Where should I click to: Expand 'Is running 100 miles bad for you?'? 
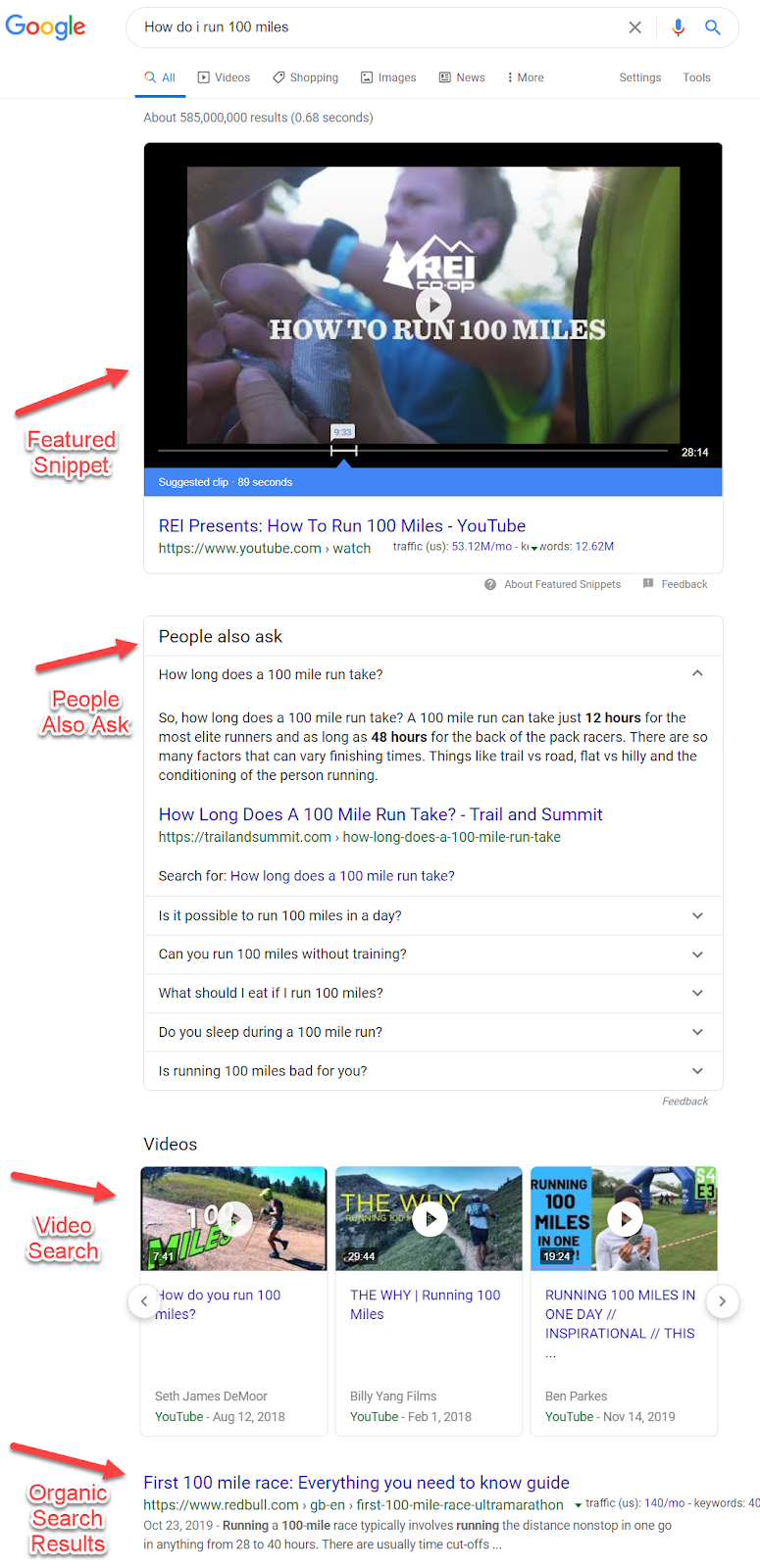pyautogui.click(x=433, y=1070)
